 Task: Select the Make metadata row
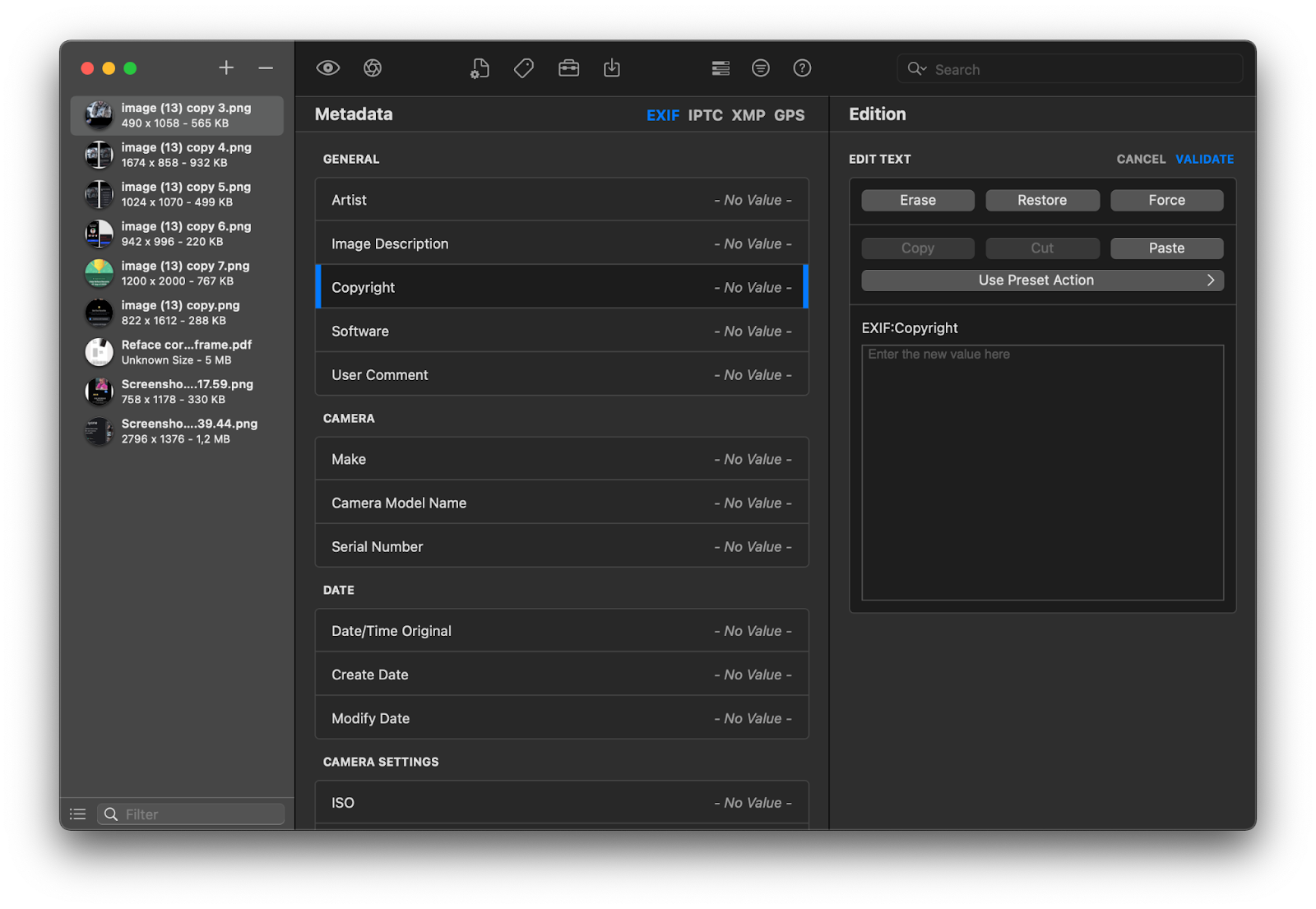(562, 459)
